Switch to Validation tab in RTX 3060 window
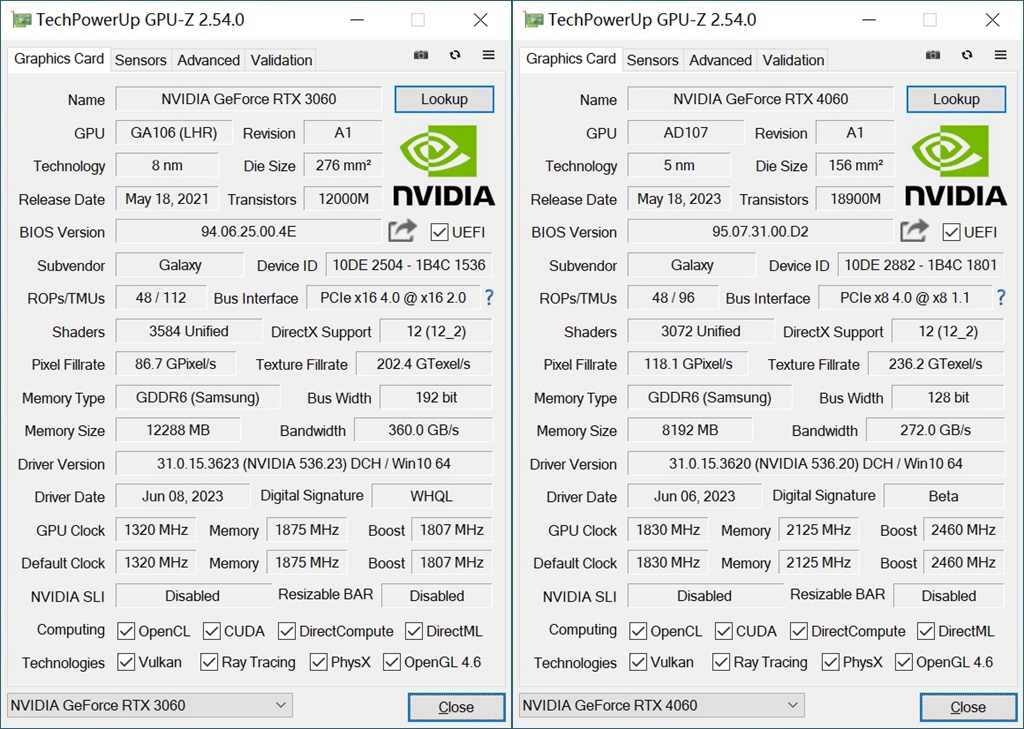Image resolution: width=1024 pixels, height=729 pixels. pos(281,60)
